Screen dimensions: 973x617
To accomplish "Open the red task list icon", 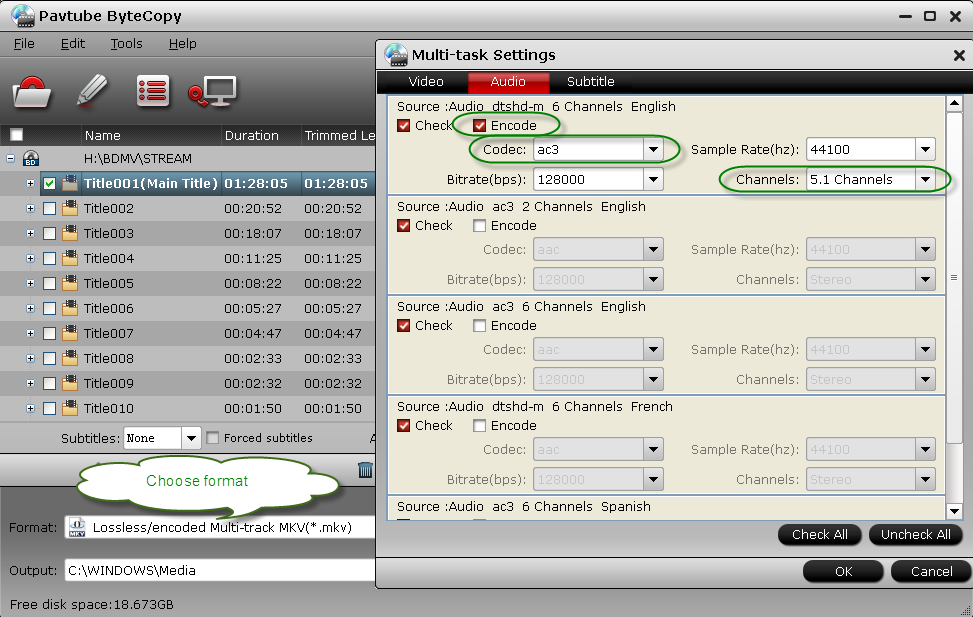I will (x=153, y=92).
